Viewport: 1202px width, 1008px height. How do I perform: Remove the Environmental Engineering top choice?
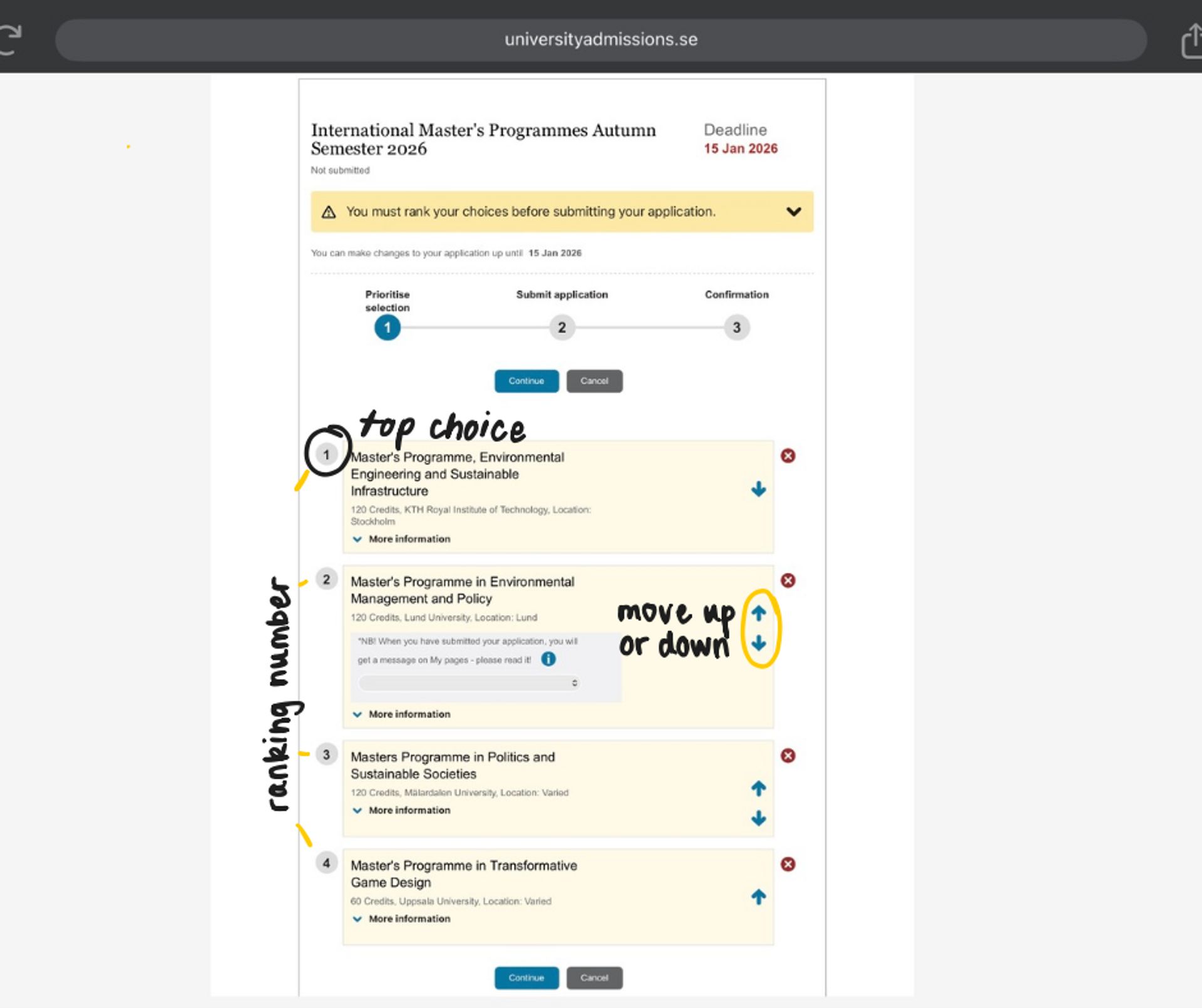(788, 456)
